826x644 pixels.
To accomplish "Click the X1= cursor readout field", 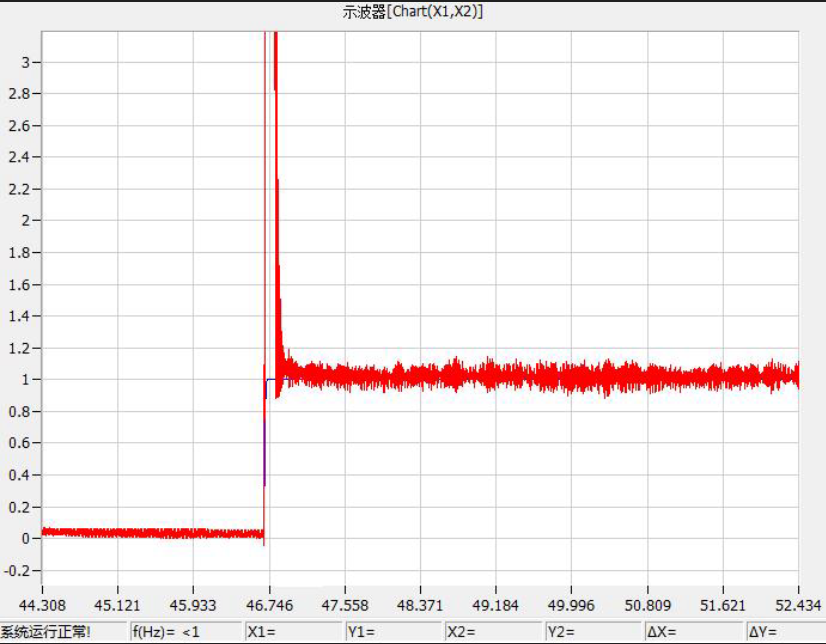I will pos(293,632).
